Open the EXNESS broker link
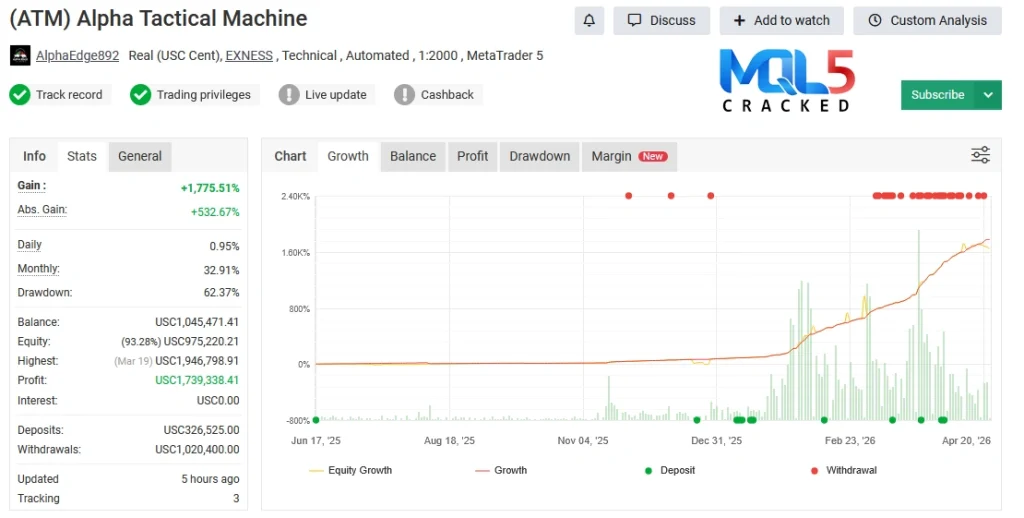The image size is (1024, 518). [x=249, y=56]
